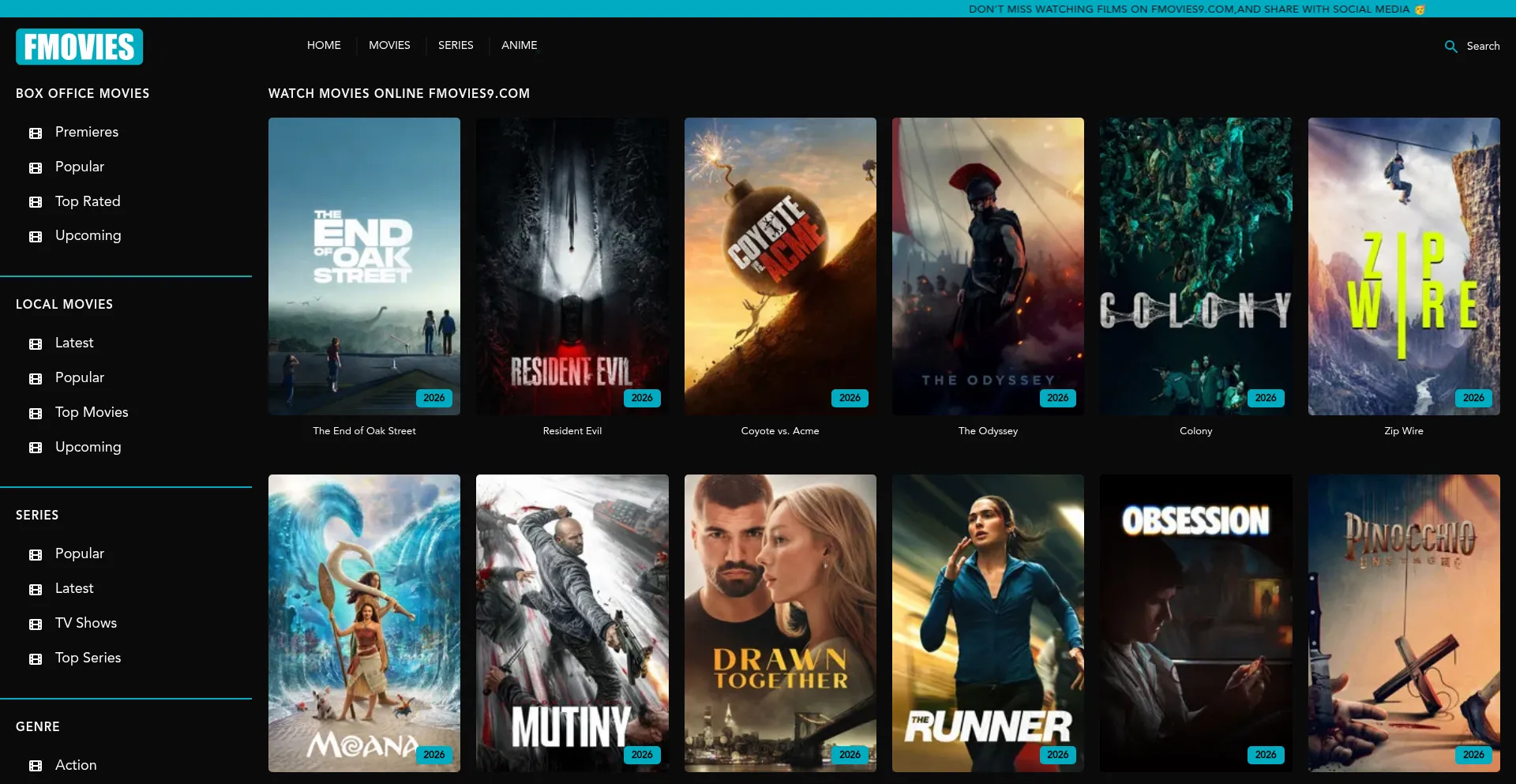Open the Resident Evil poster

click(x=572, y=266)
